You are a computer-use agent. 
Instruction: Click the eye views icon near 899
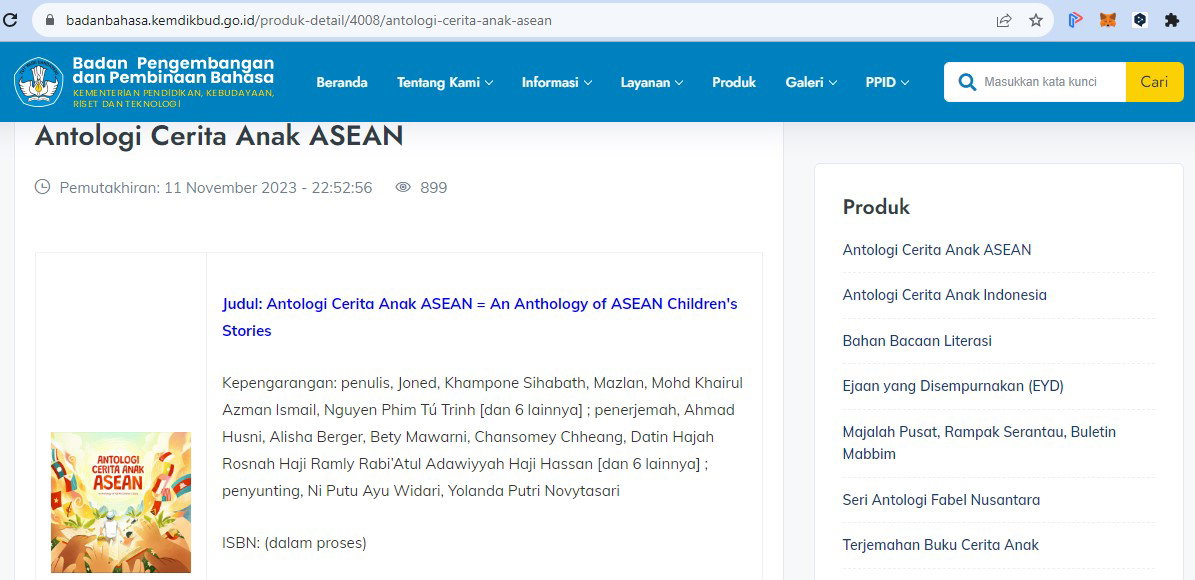point(403,187)
